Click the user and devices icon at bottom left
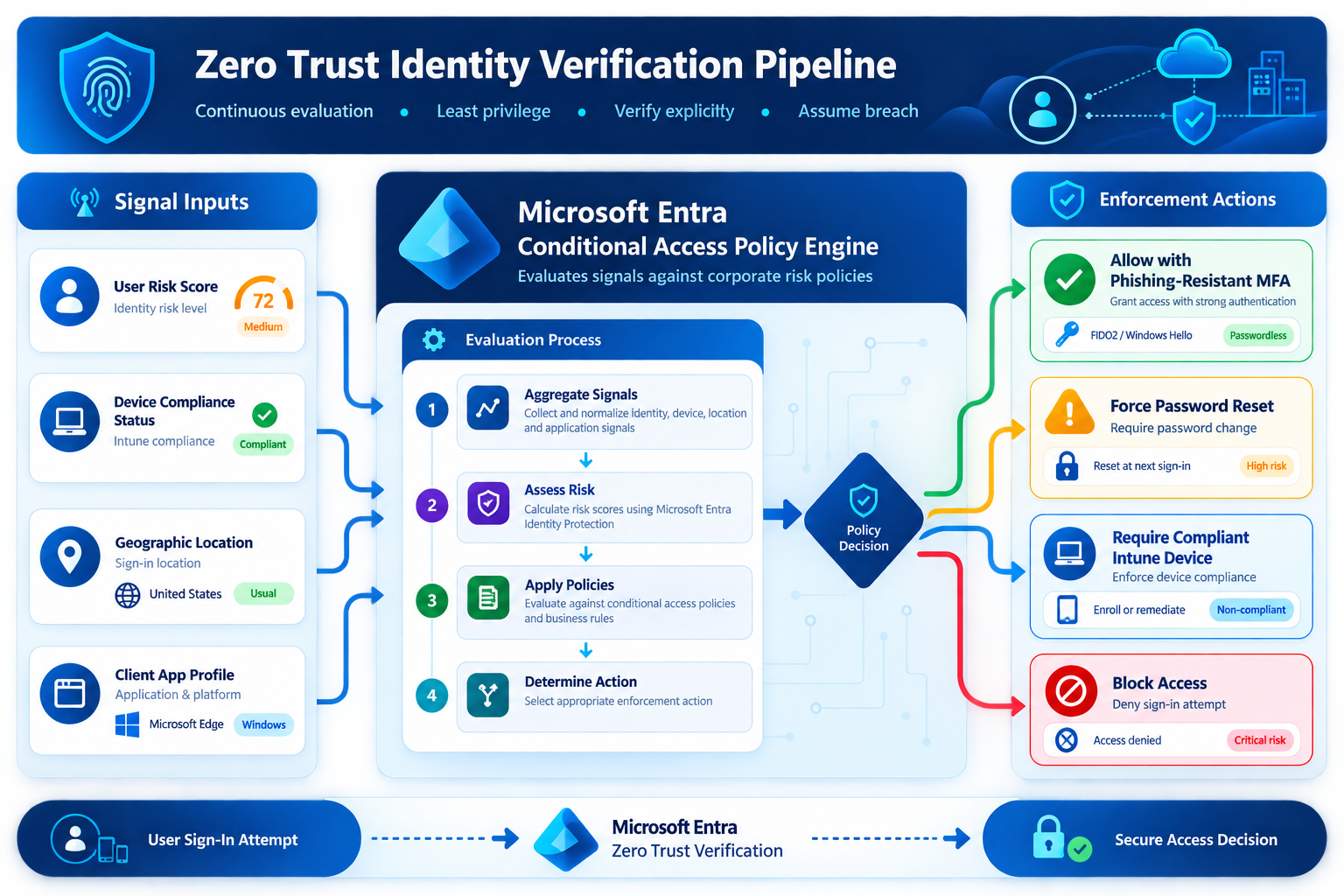Screen dimensions: 1344x896 (x=89, y=839)
